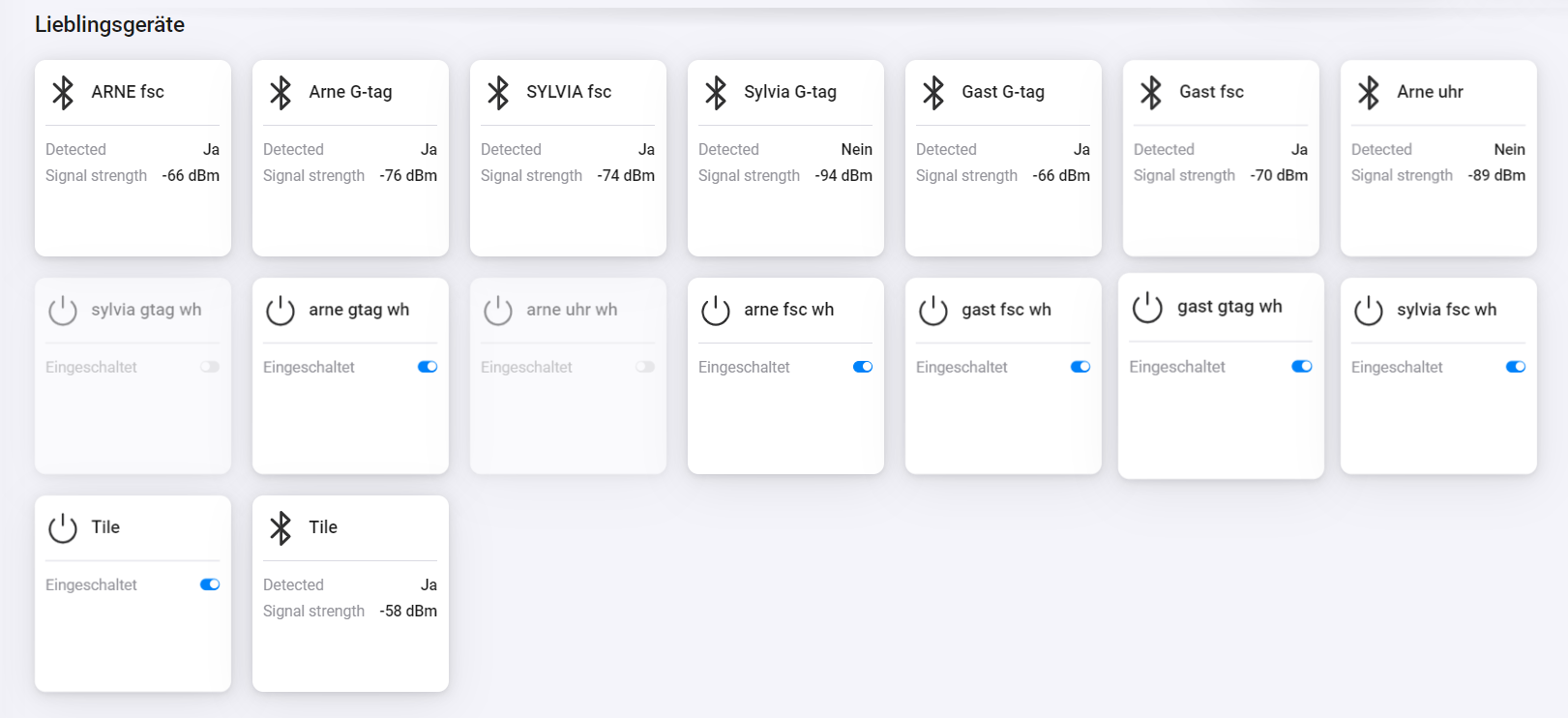This screenshot has height=718, width=1568.
Task: Select the 'Arne uhr' card title
Action: (x=1430, y=92)
